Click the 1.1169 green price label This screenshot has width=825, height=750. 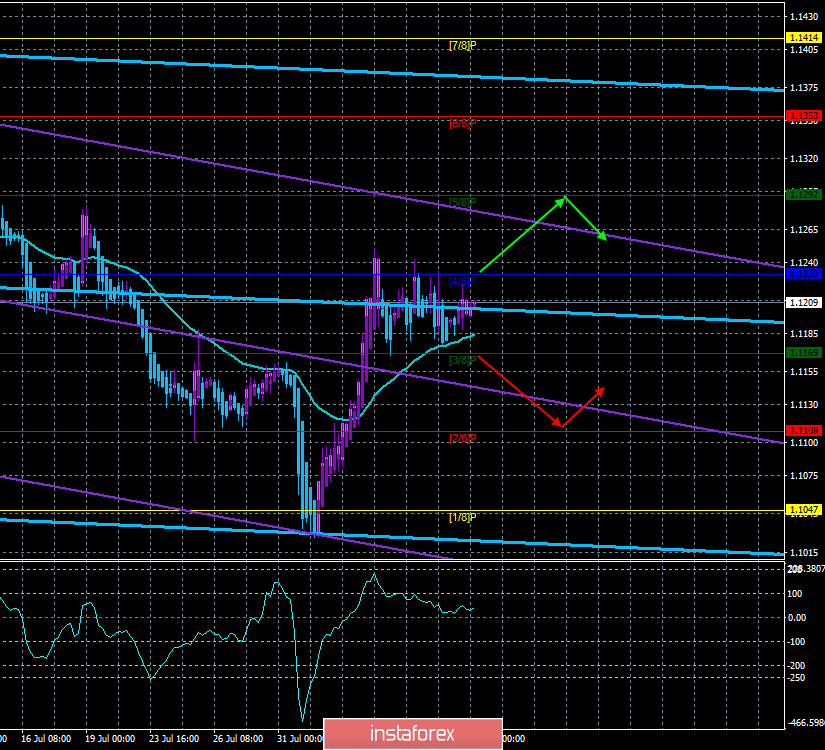[x=803, y=353]
